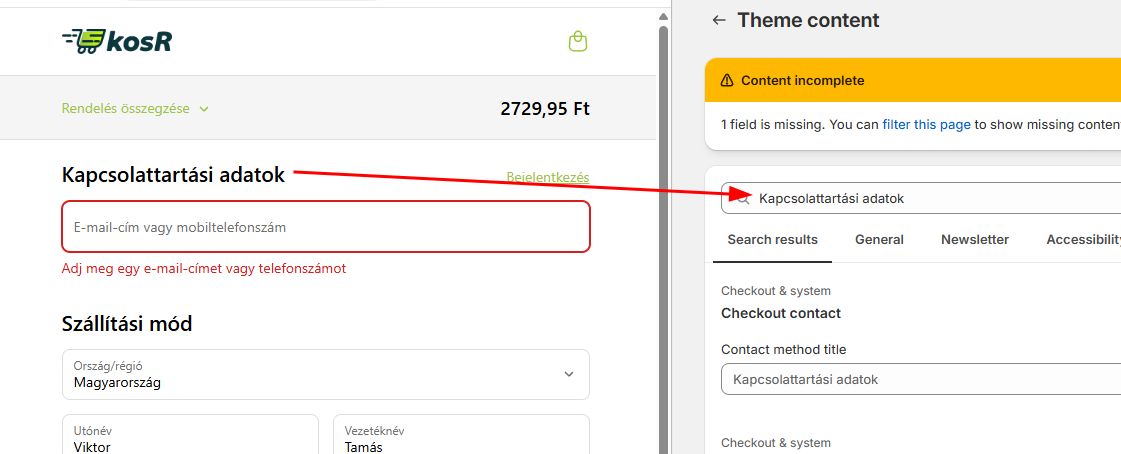
Task: Focus the e-mail or mobile phone field
Action: click(326, 227)
